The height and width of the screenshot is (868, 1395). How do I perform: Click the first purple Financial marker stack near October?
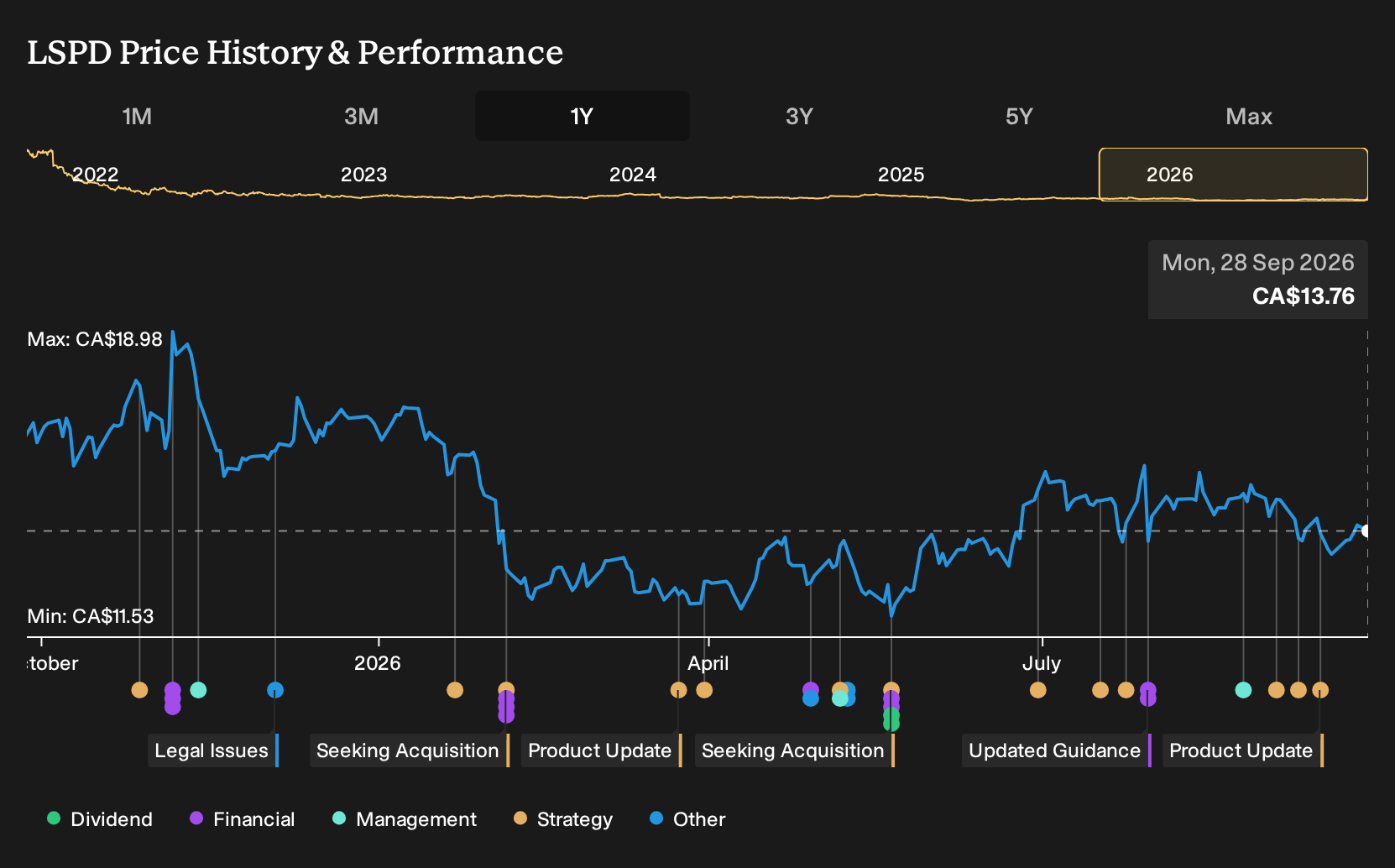click(172, 698)
